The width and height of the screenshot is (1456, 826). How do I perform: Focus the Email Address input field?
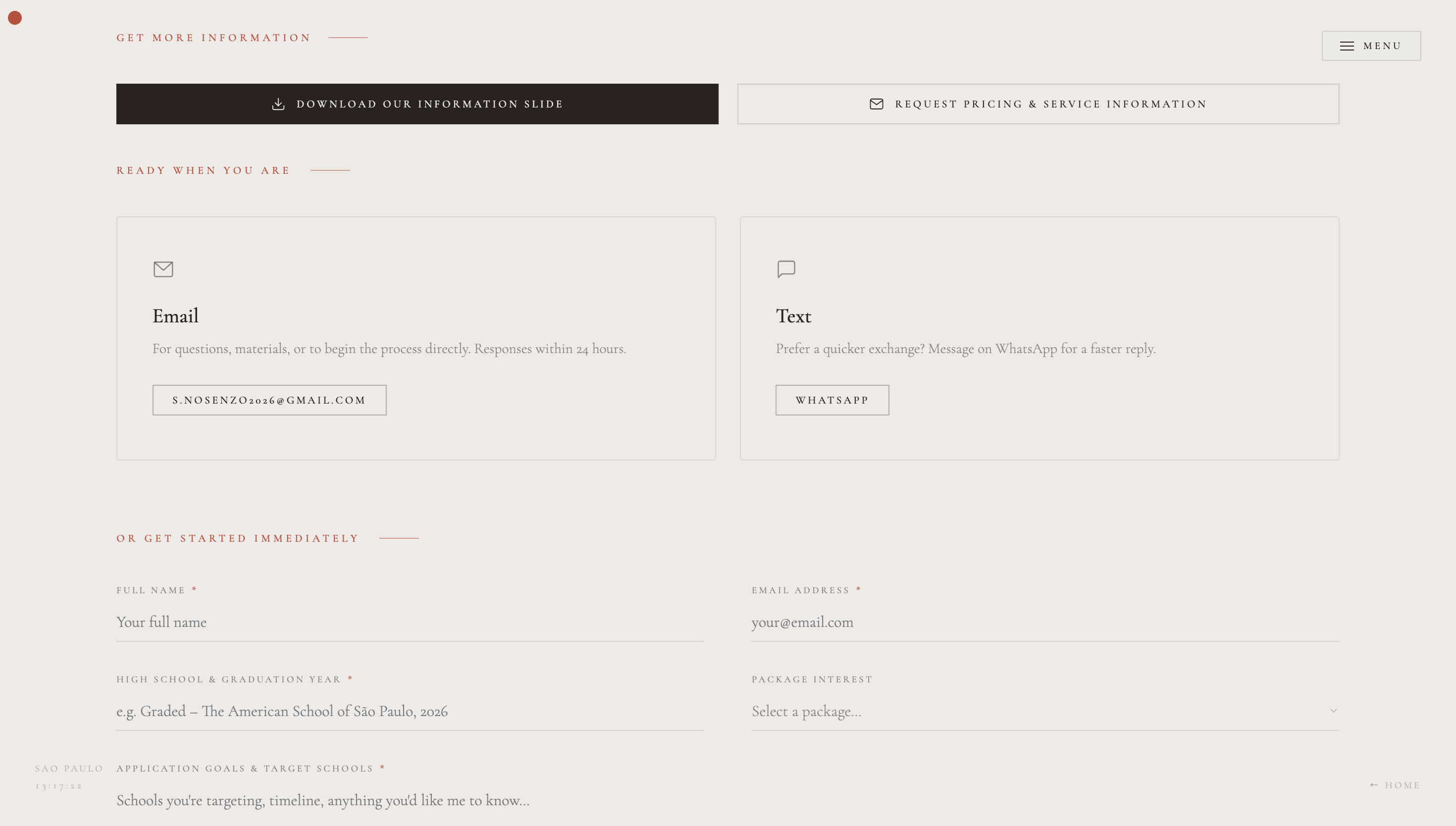coord(1045,622)
